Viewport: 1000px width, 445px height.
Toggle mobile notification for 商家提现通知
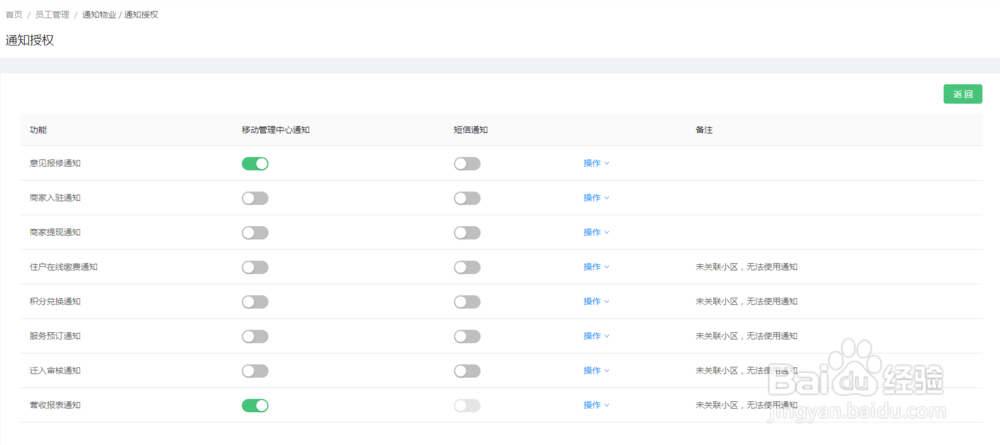click(x=255, y=233)
